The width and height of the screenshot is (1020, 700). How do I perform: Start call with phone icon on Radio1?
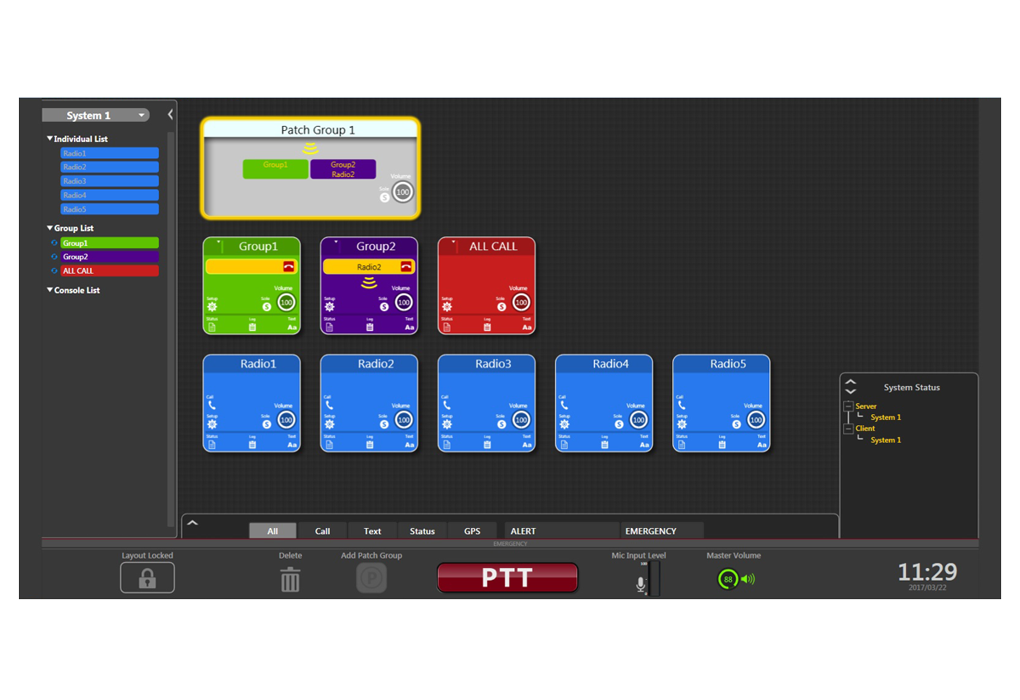[211, 405]
